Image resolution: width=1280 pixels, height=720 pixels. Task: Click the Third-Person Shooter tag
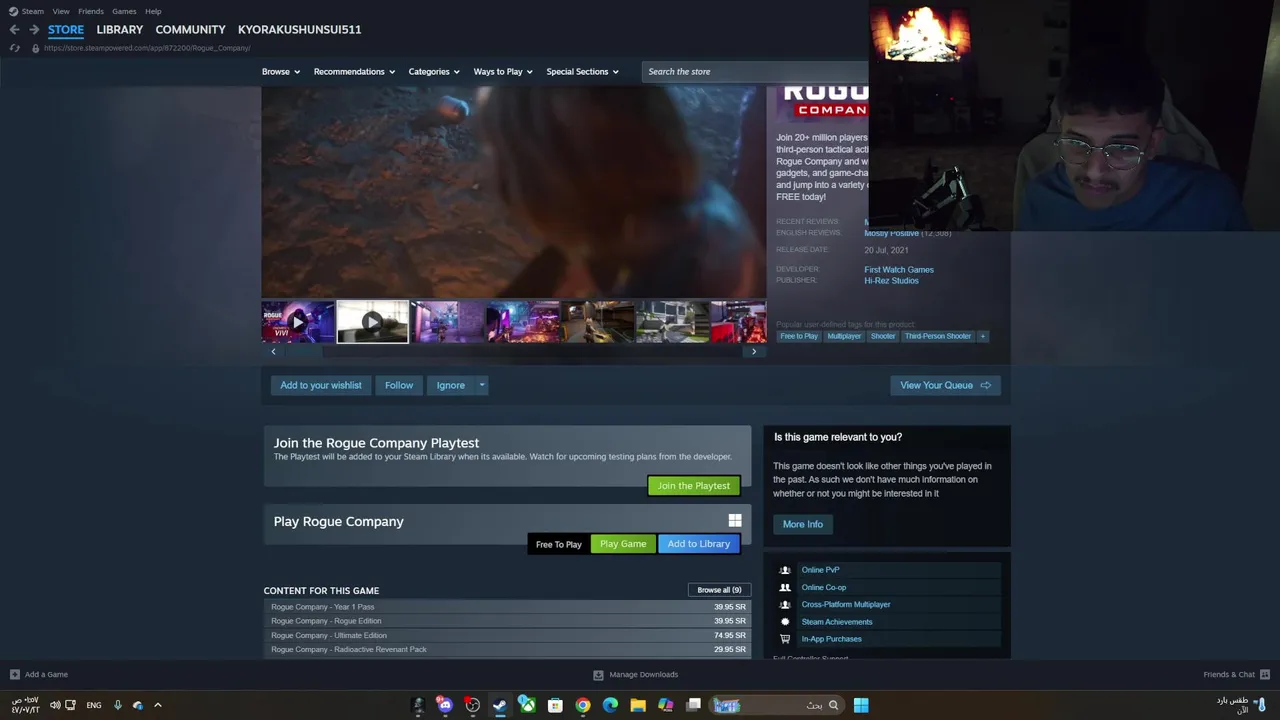pyautogui.click(x=938, y=336)
